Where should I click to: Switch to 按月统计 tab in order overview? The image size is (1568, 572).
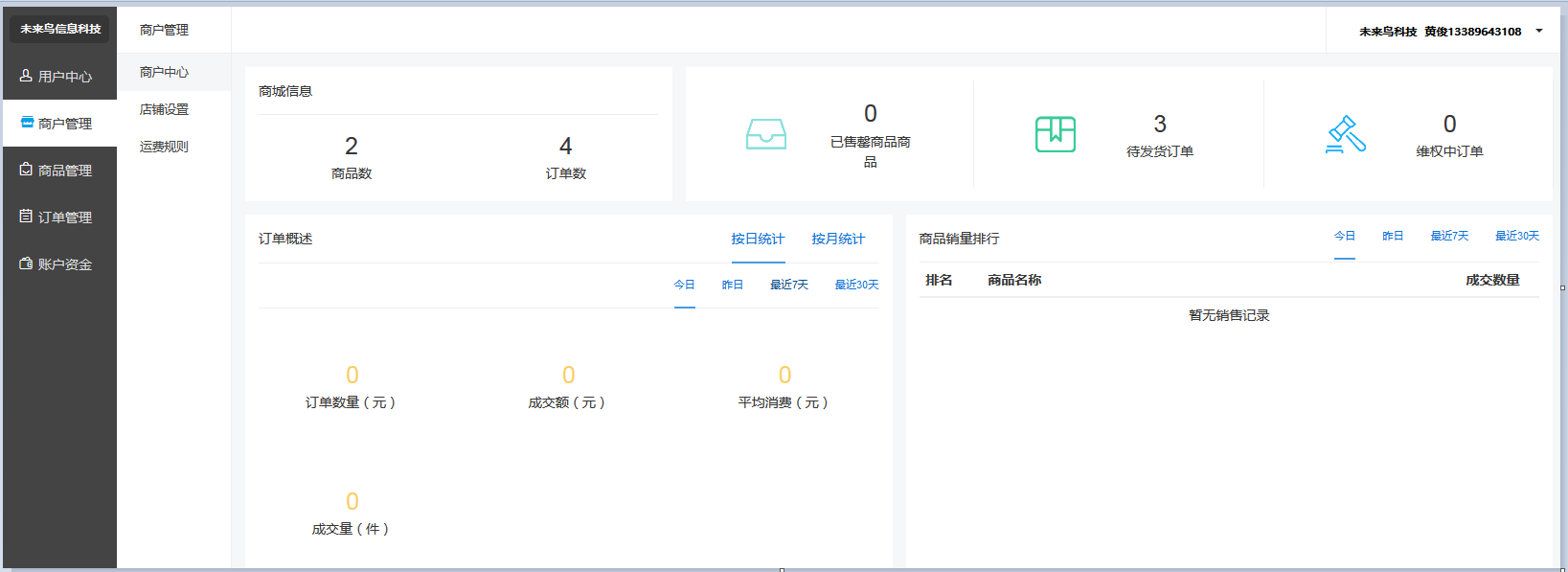click(x=838, y=239)
